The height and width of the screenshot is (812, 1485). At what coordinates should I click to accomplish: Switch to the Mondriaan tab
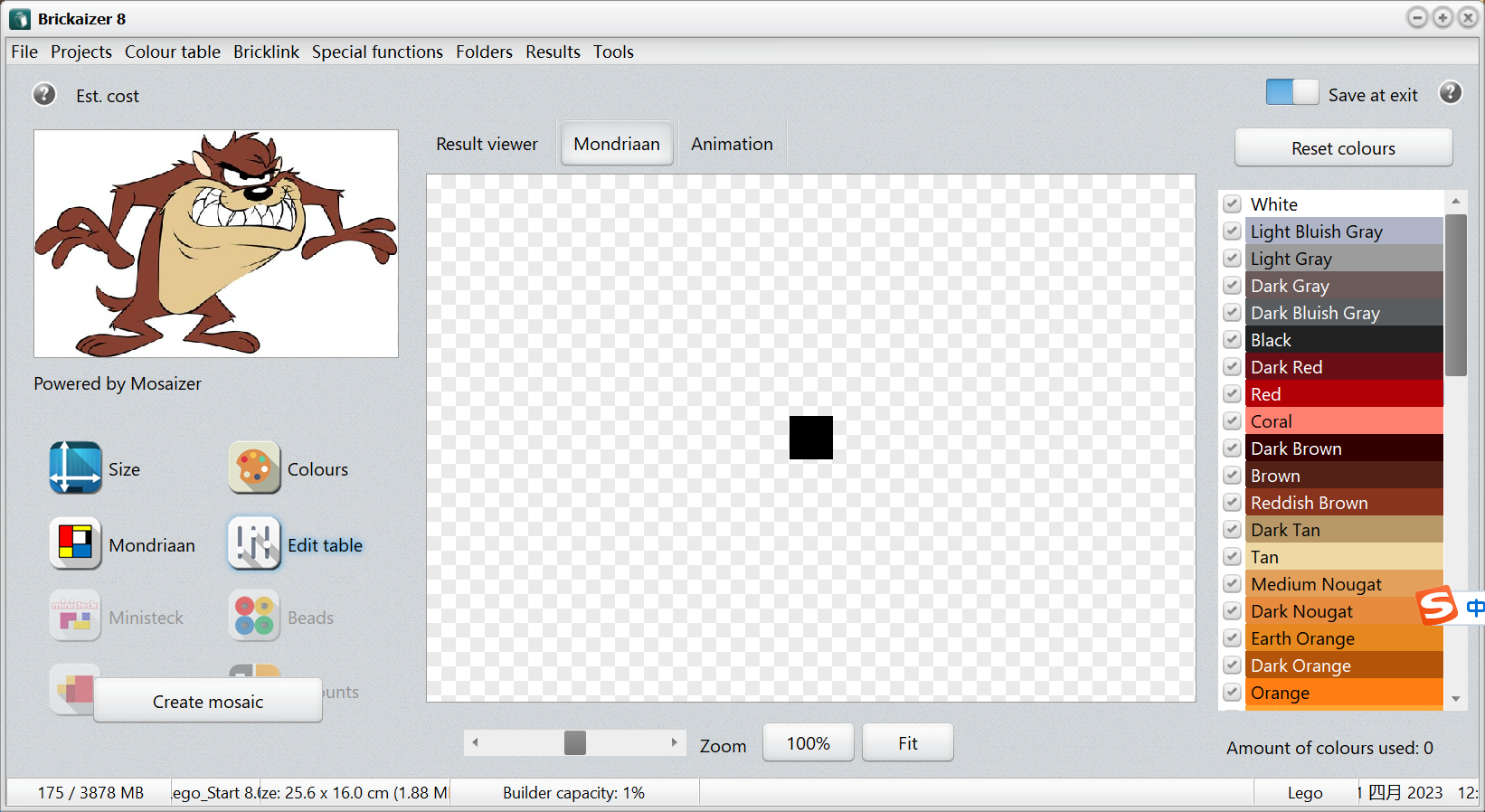tap(617, 144)
